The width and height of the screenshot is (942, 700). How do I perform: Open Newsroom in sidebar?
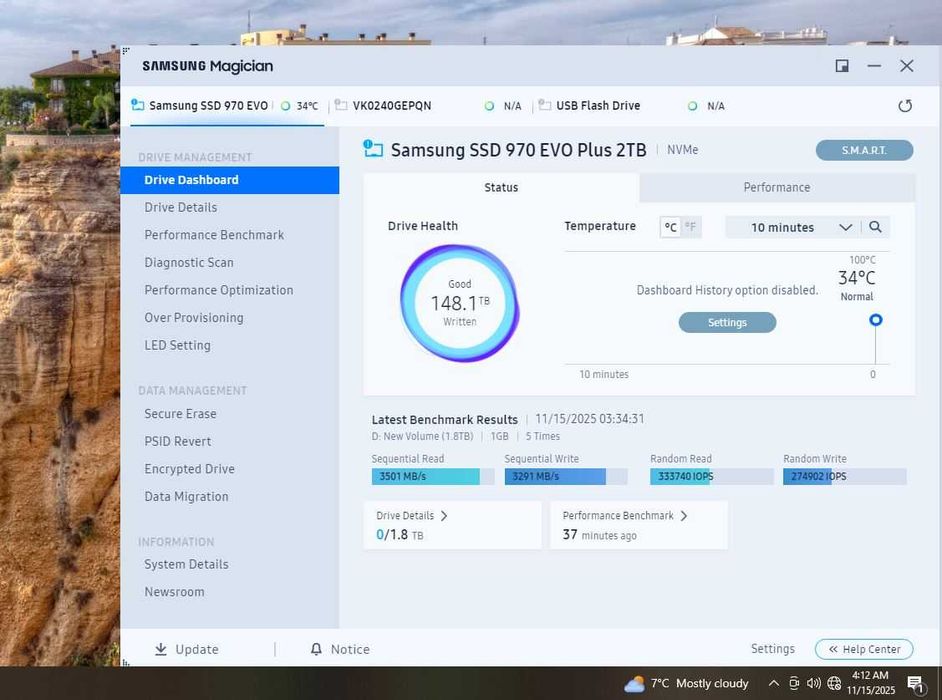[x=229, y=592]
